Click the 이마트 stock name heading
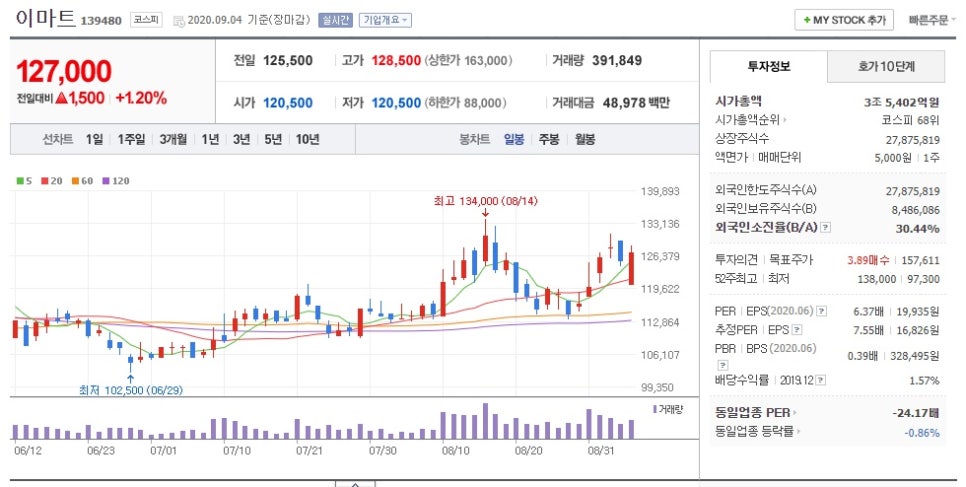Screen dimensions: 966x487 click(45, 18)
